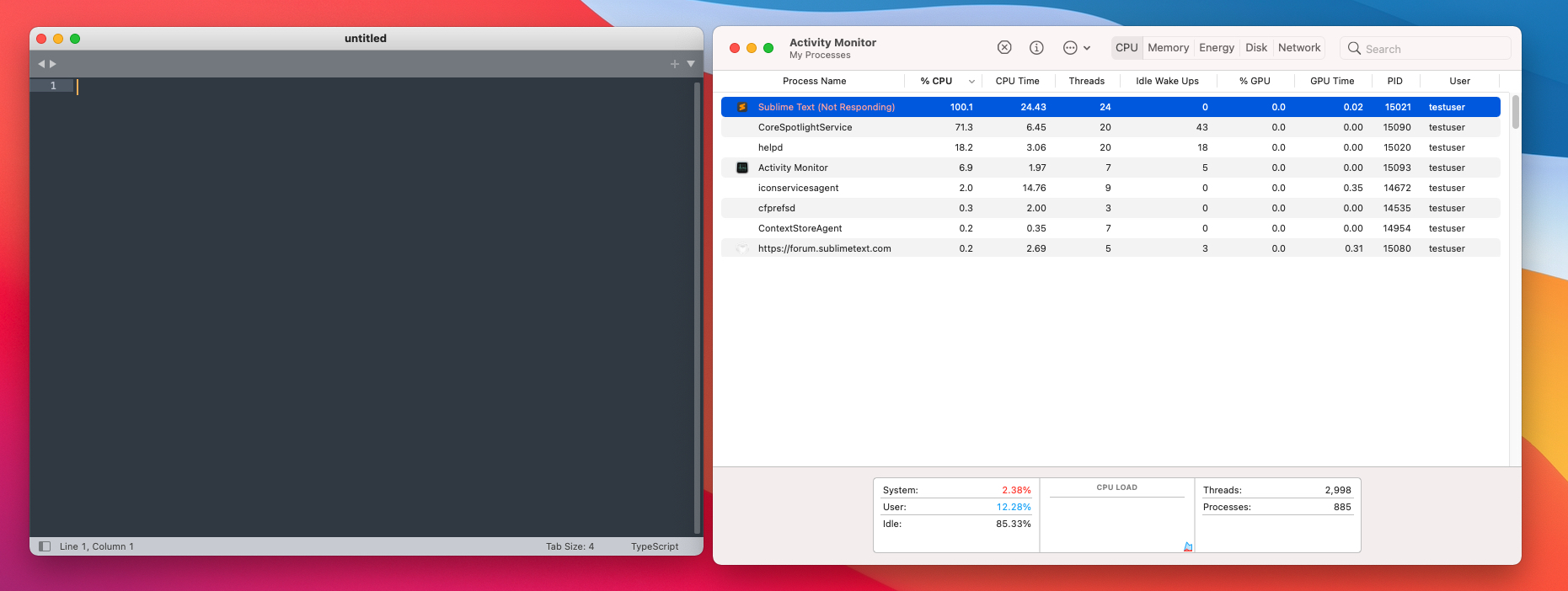Click PID value 15021
This screenshot has width=1568, height=591.
(x=1398, y=107)
